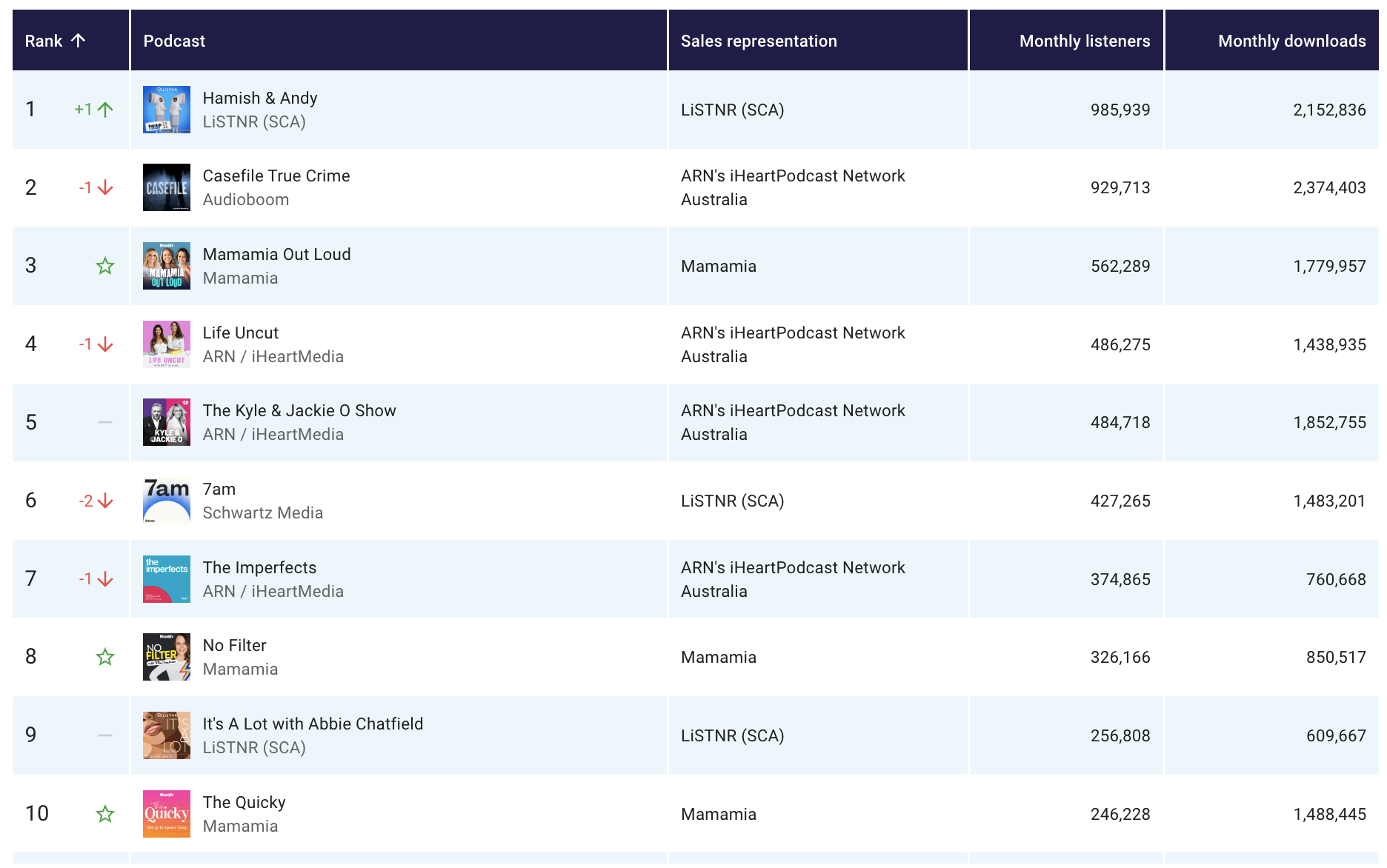
Task: Click the new-entry star for Mamamia Out Loud
Action: (x=105, y=266)
